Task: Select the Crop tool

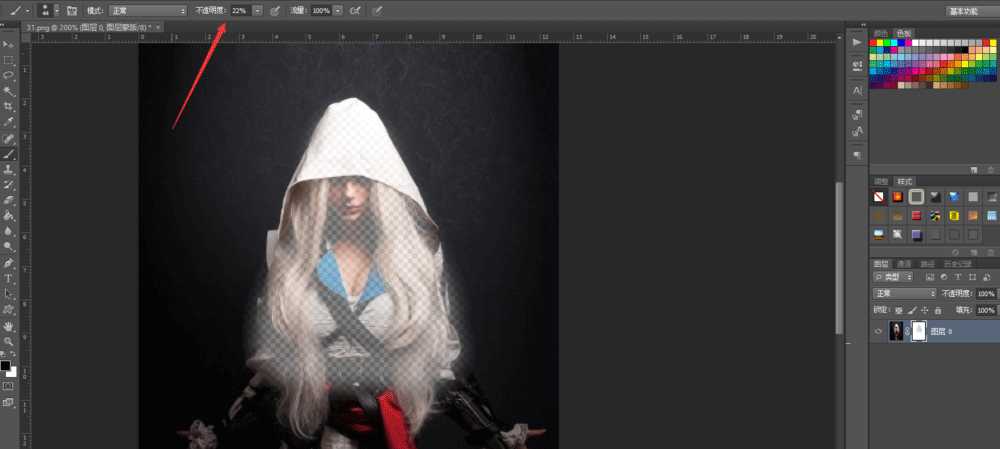Action: (x=9, y=106)
